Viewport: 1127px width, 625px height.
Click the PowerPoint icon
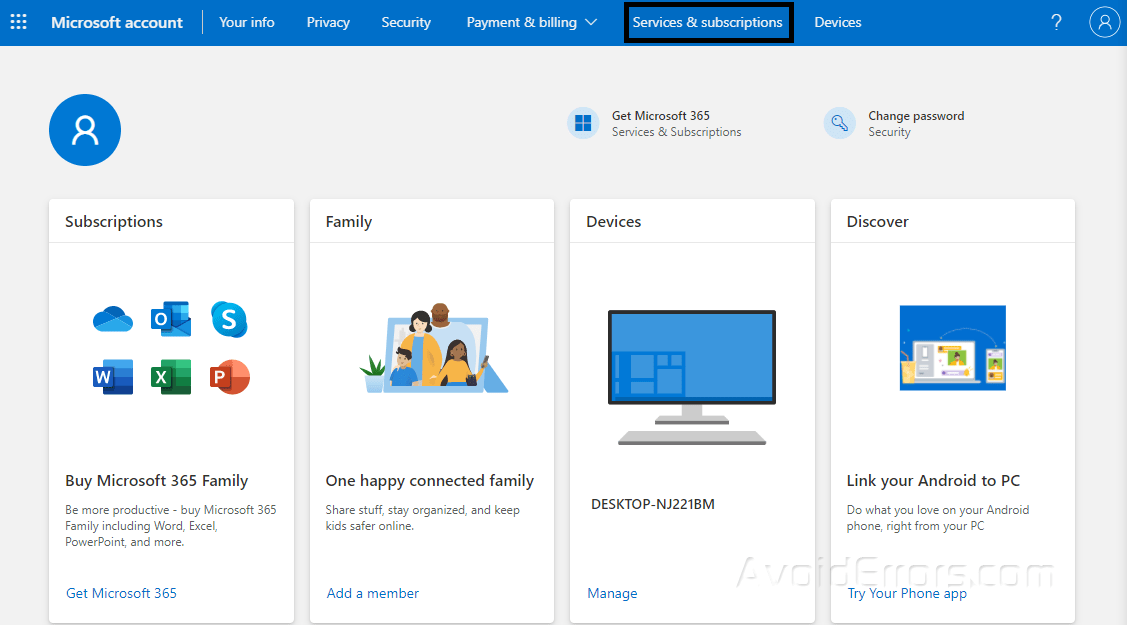point(229,376)
